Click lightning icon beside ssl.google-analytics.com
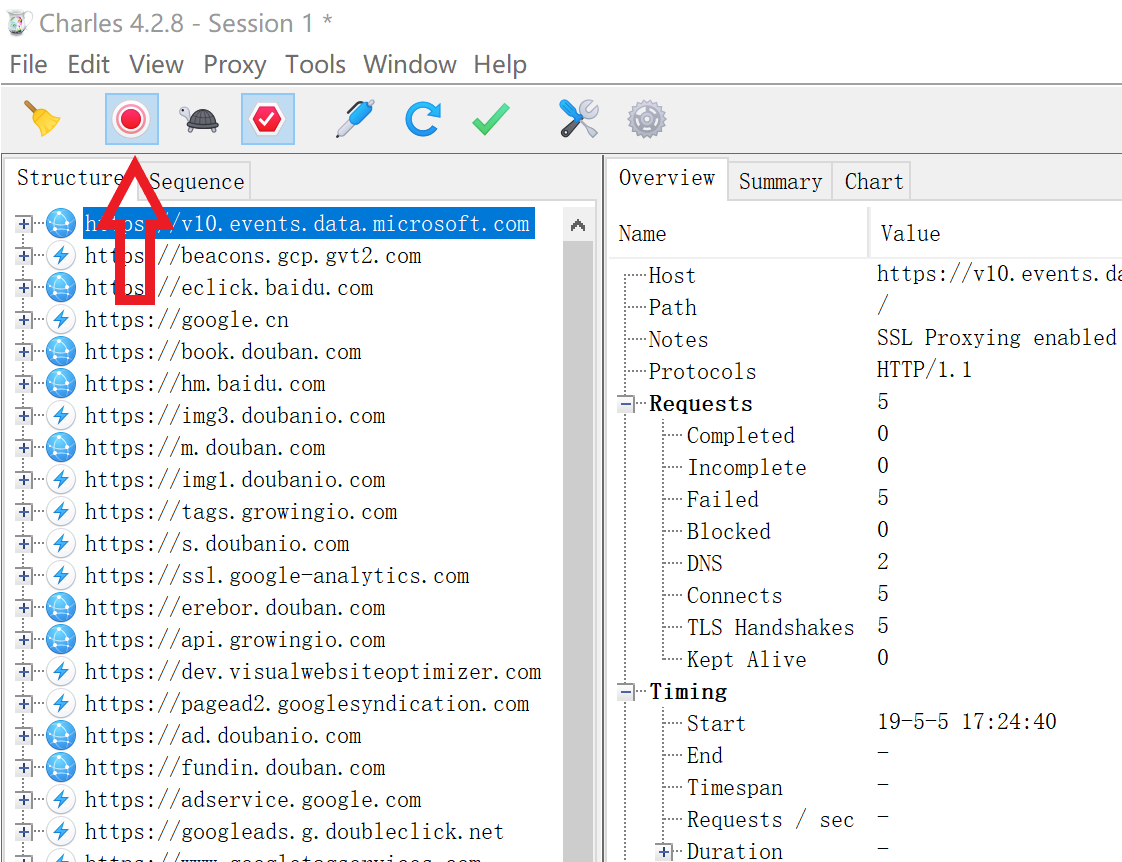1122x862 pixels. click(61, 575)
